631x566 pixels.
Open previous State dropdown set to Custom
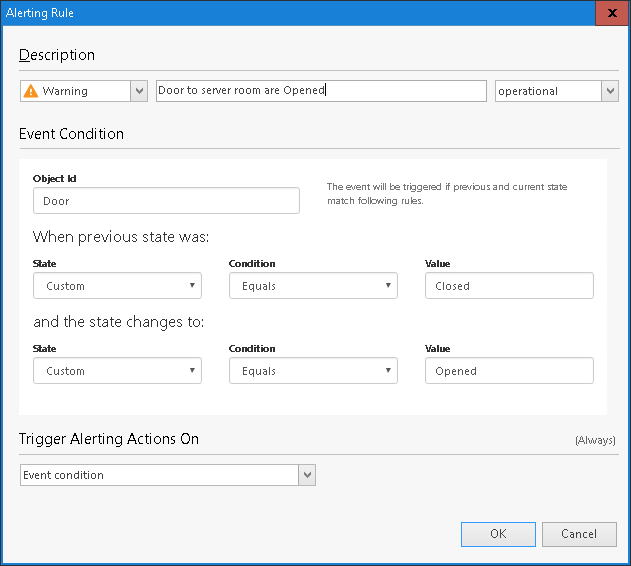tap(117, 286)
